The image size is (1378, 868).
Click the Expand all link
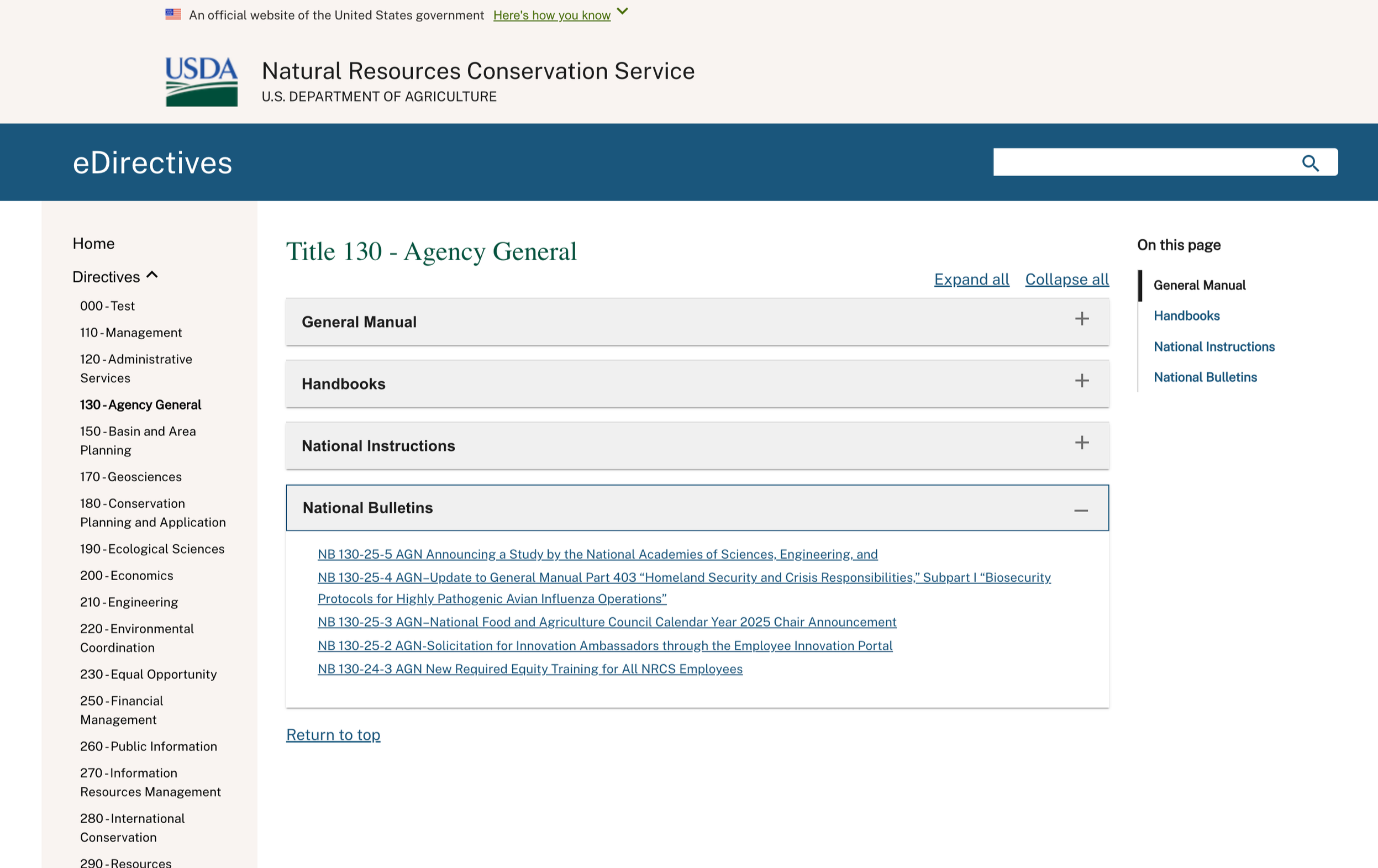tap(971, 279)
